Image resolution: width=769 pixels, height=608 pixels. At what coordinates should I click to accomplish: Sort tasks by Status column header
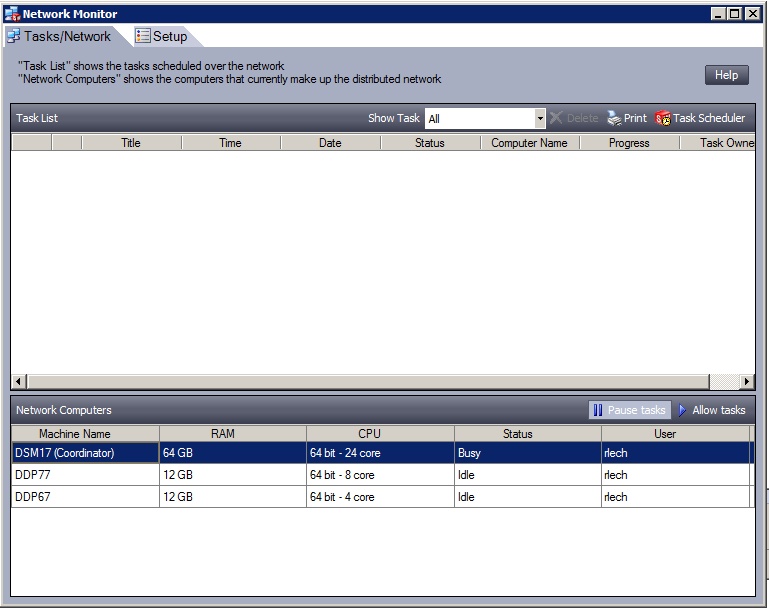pyautogui.click(x=430, y=143)
